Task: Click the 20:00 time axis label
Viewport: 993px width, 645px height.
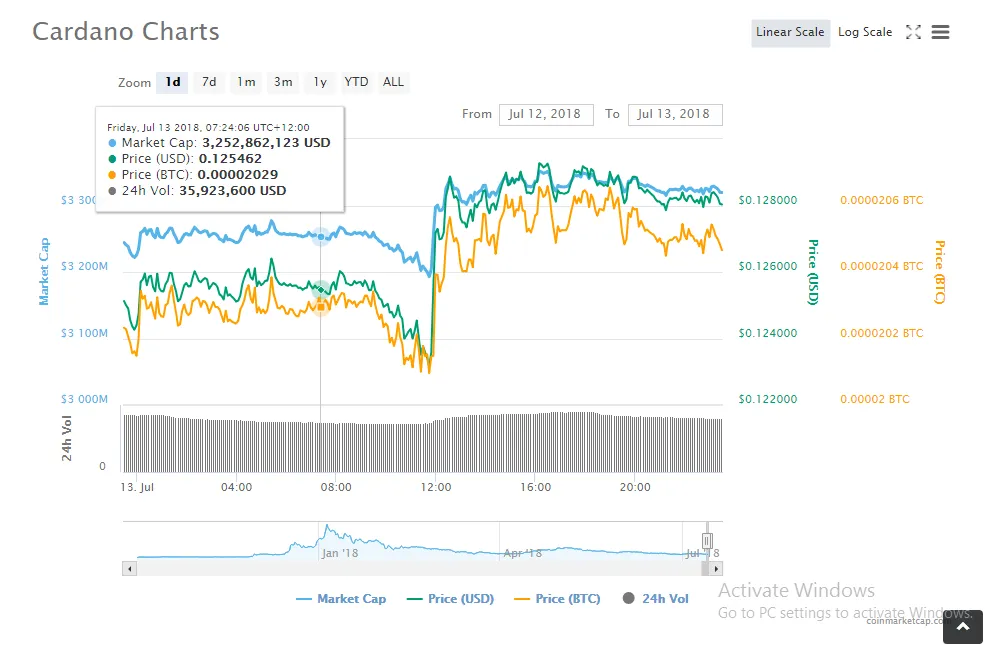Action: (x=635, y=487)
